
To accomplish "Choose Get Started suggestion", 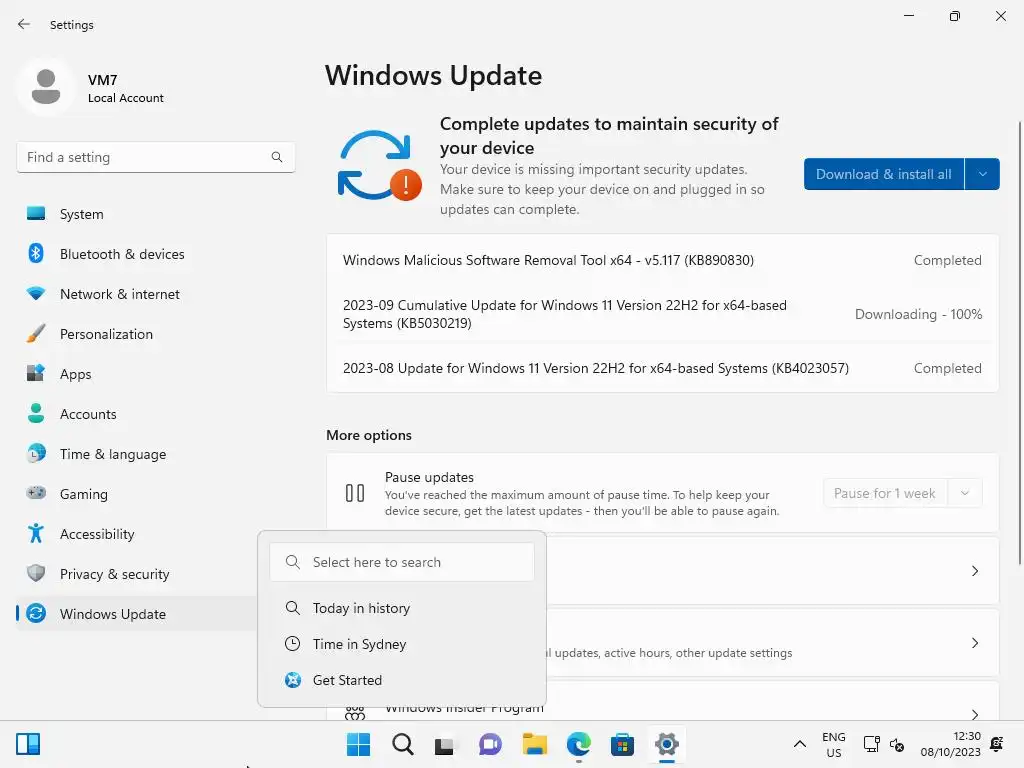I will click(x=402, y=680).
